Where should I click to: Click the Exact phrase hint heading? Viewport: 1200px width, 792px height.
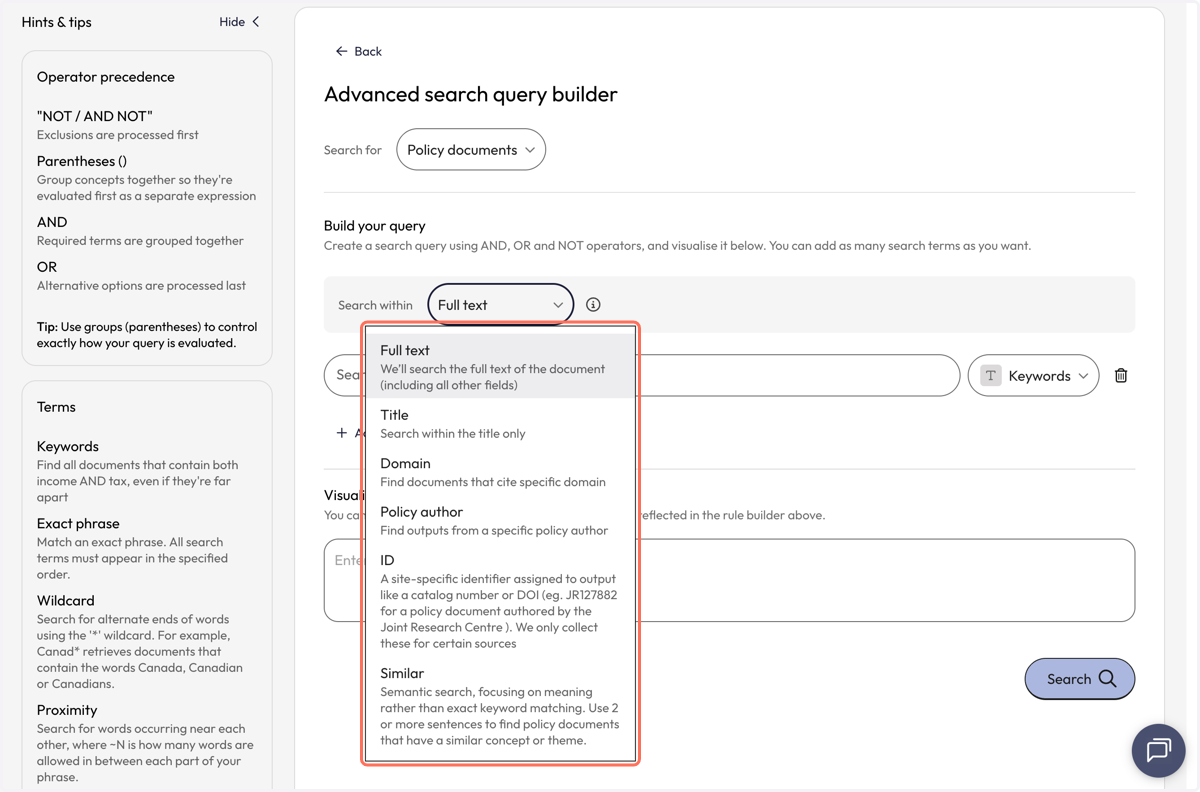click(x=78, y=524)
